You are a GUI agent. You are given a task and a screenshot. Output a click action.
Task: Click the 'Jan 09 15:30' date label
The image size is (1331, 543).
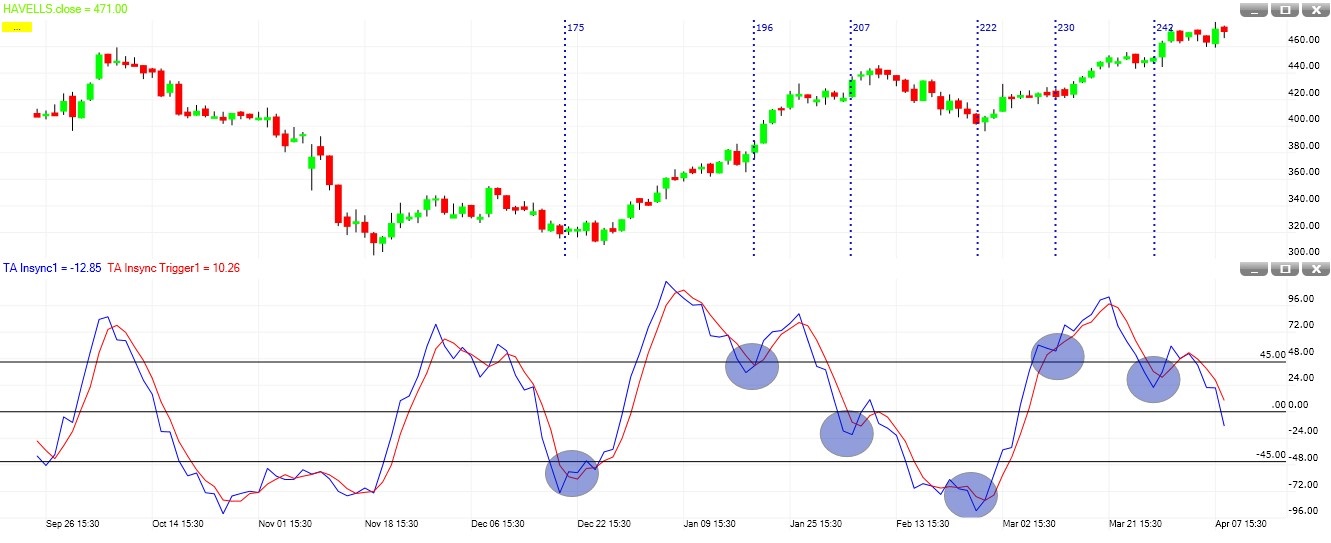[x=710, y=523]
